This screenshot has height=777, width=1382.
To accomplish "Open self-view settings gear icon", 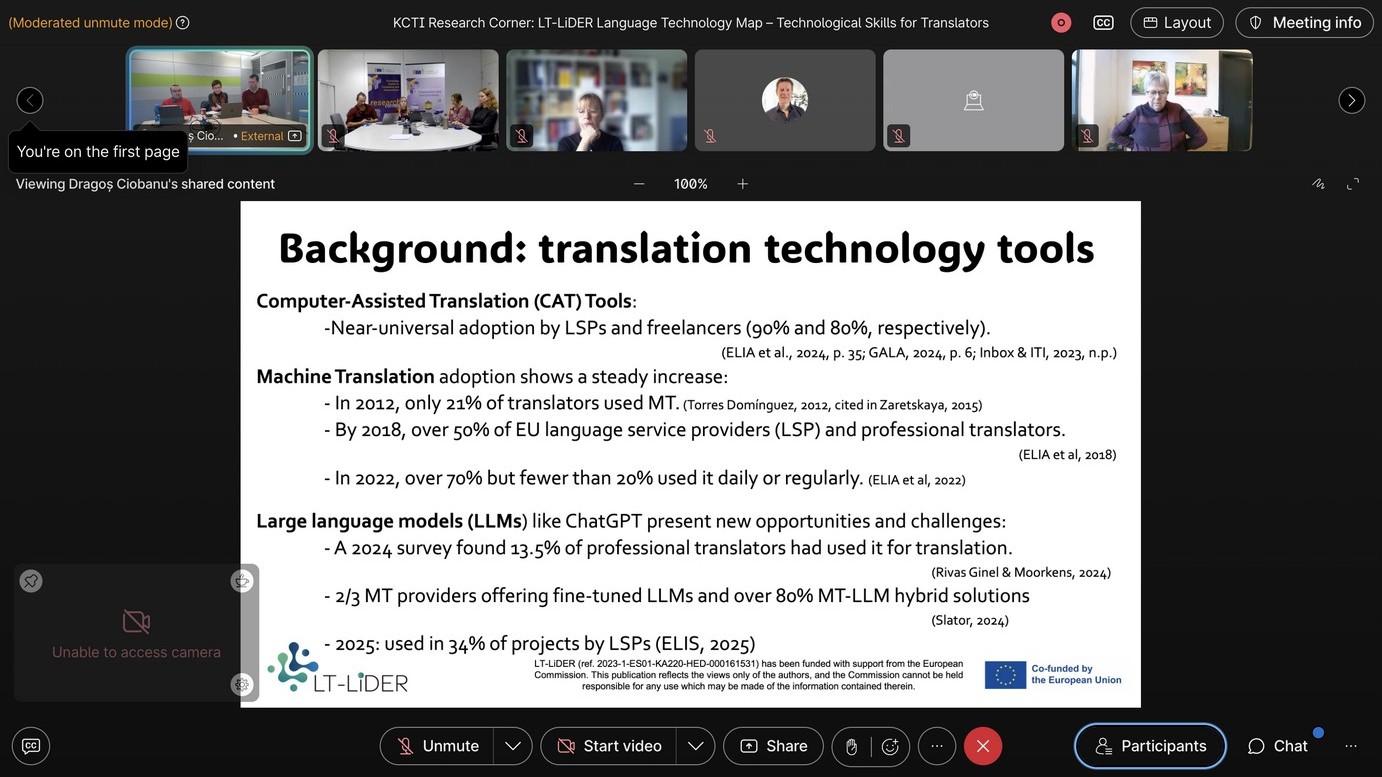I will point(242,684).
